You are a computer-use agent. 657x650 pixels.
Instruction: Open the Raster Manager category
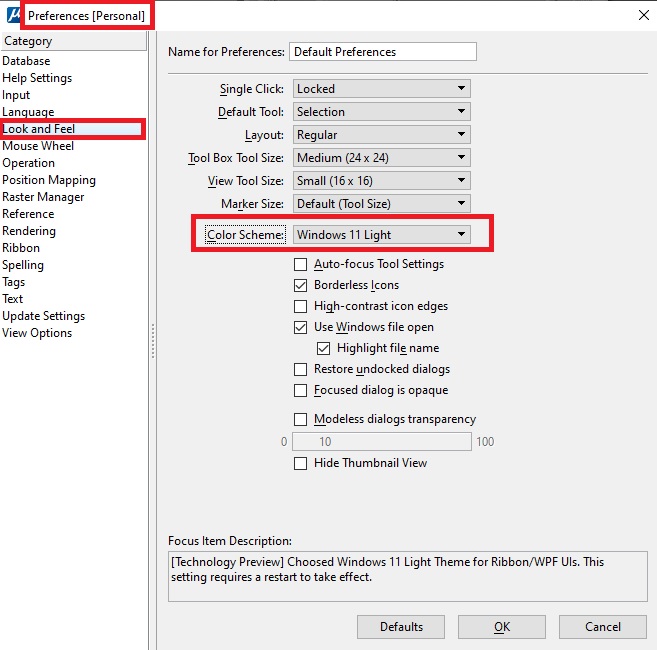(x=43, y=197)
